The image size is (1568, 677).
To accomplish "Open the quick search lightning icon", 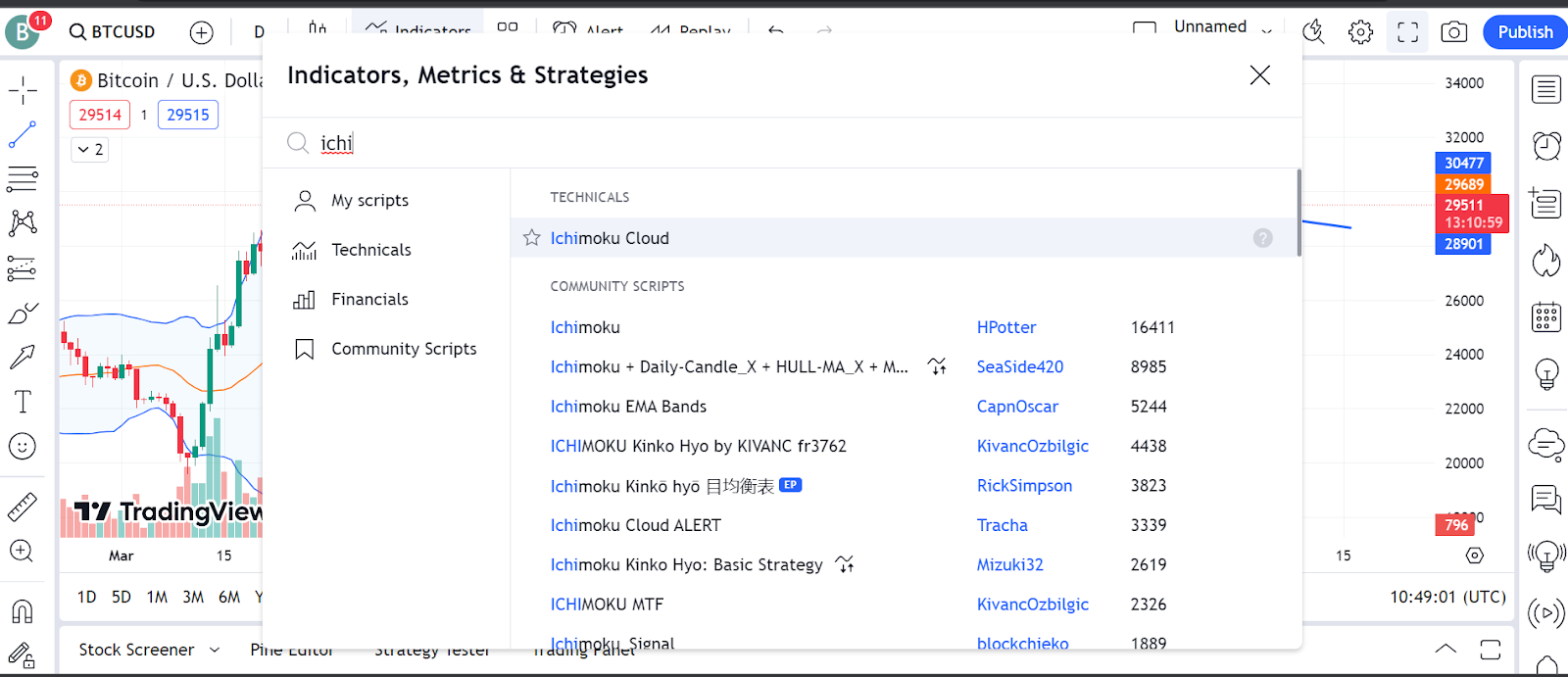I will (x=1313, y=32).
